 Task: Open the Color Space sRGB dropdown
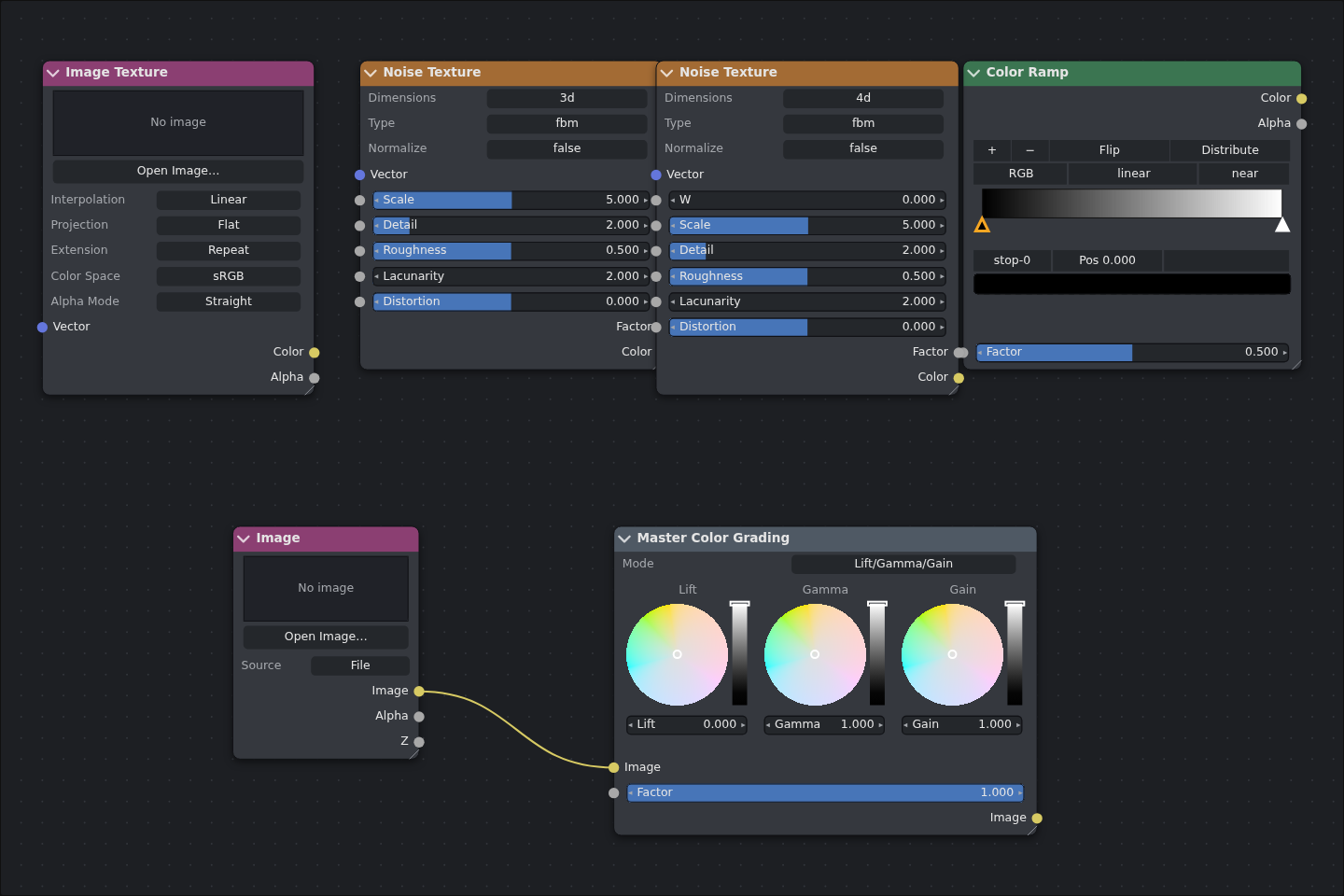click(229, 276)
